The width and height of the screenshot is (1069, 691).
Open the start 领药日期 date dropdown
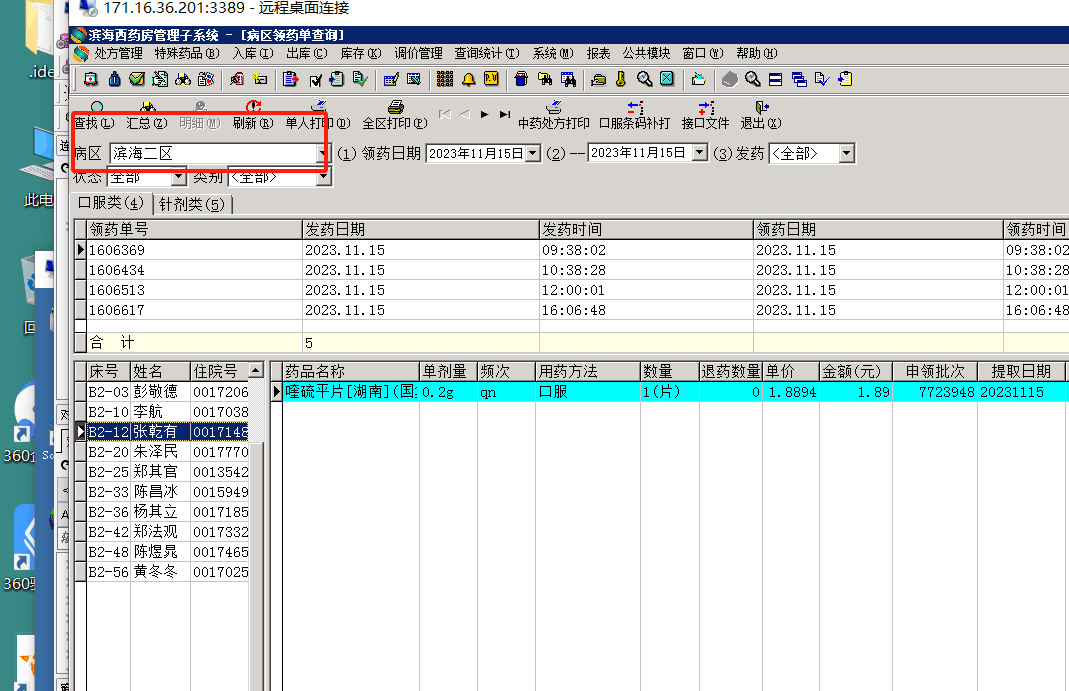point(533,153)
